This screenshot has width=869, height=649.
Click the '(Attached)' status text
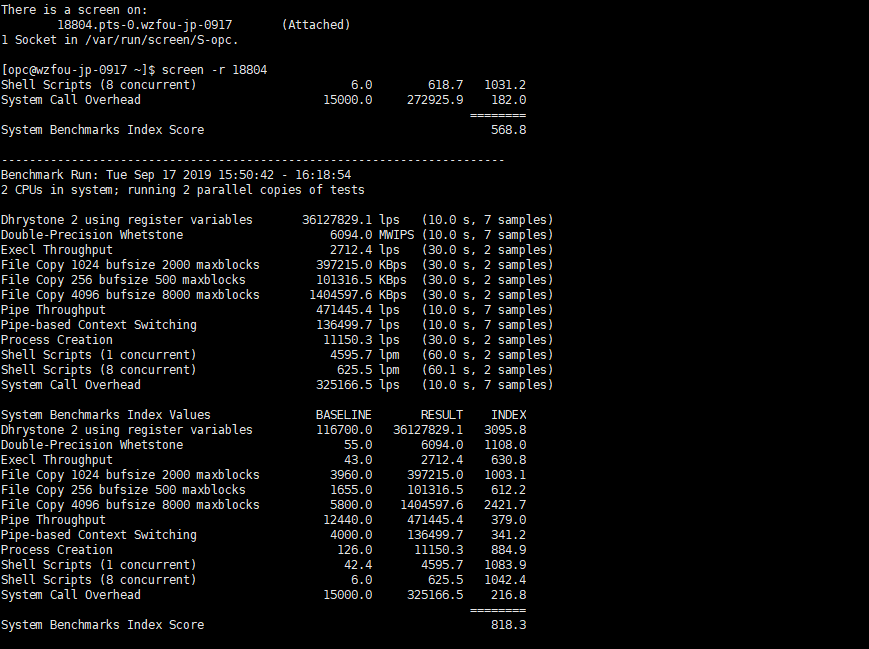tap(316, 25)
